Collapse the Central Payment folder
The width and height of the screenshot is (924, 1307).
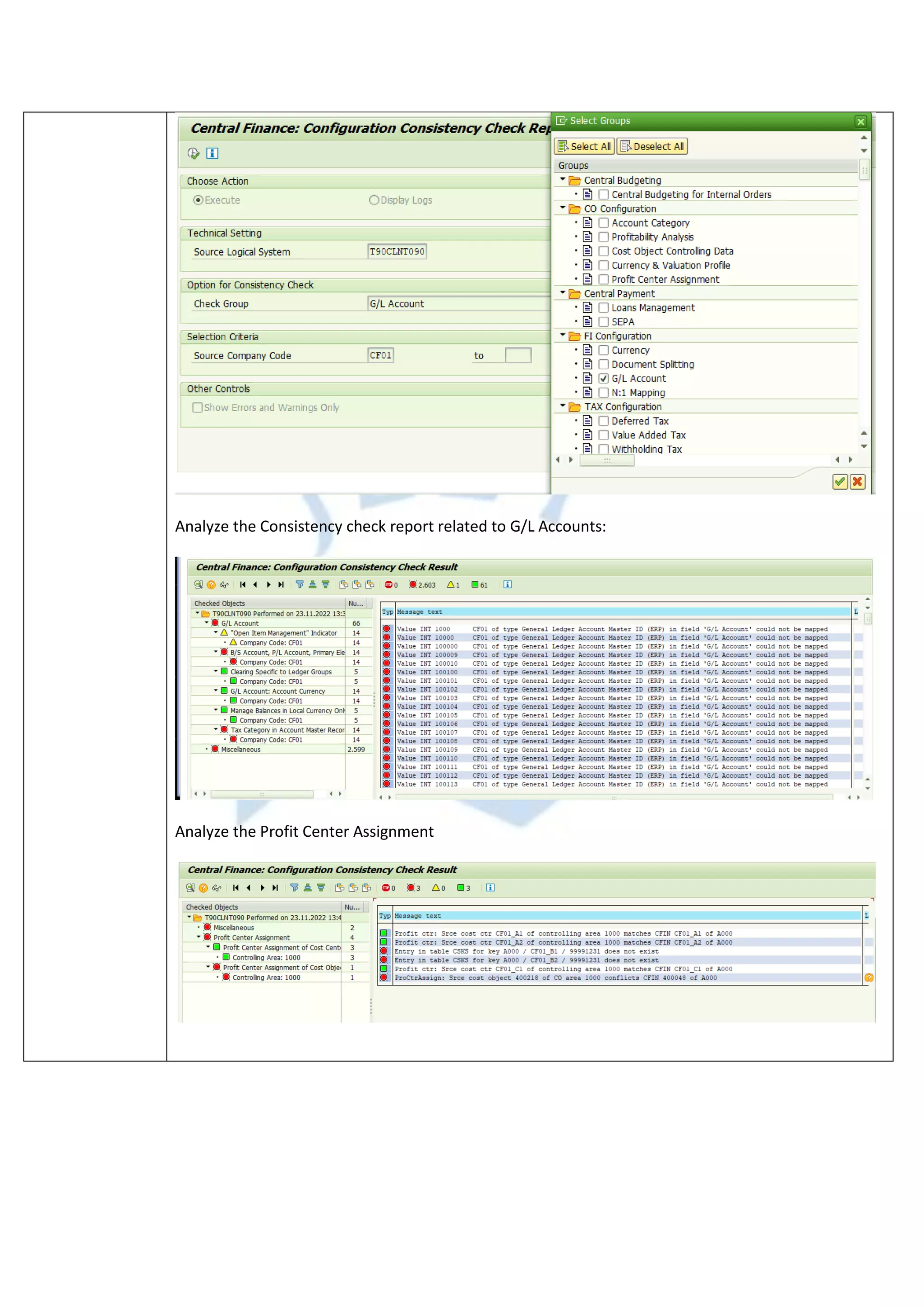click(x=563, y=292)
